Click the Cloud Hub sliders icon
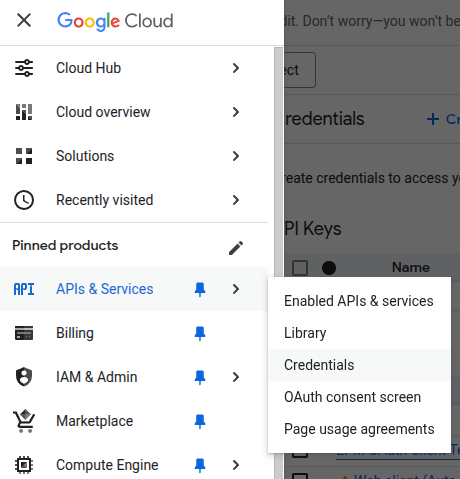 24,68
